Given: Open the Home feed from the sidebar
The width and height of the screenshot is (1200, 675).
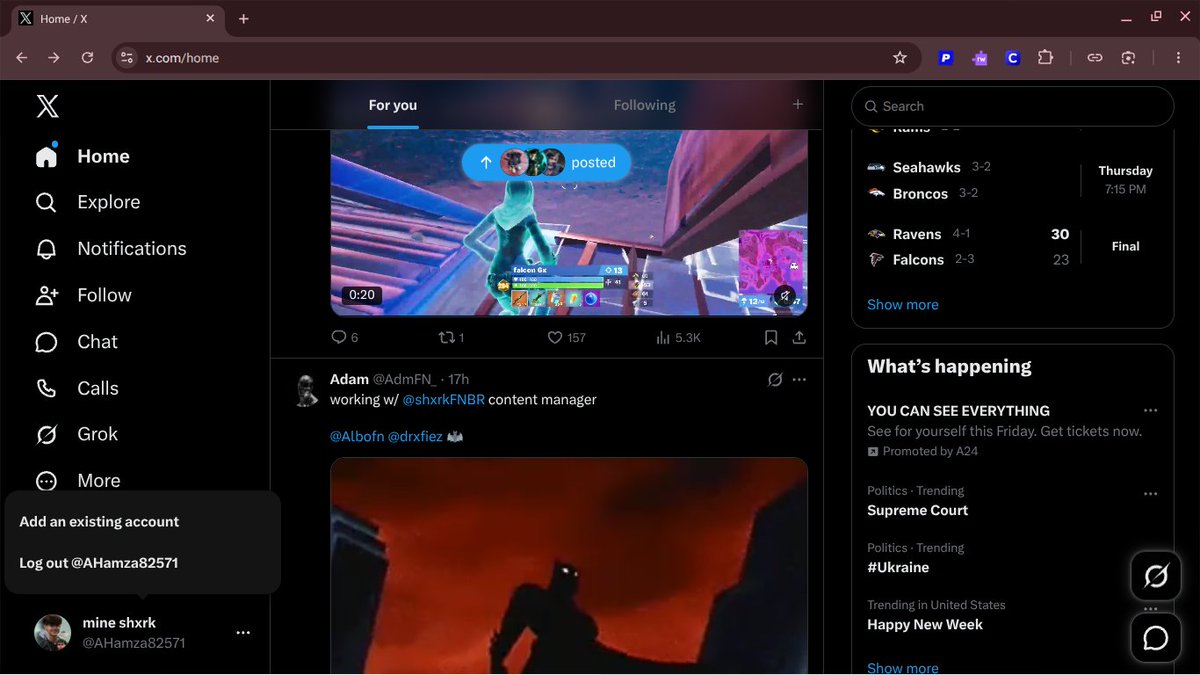Looking at the screenshot, I should click(83, 156).
